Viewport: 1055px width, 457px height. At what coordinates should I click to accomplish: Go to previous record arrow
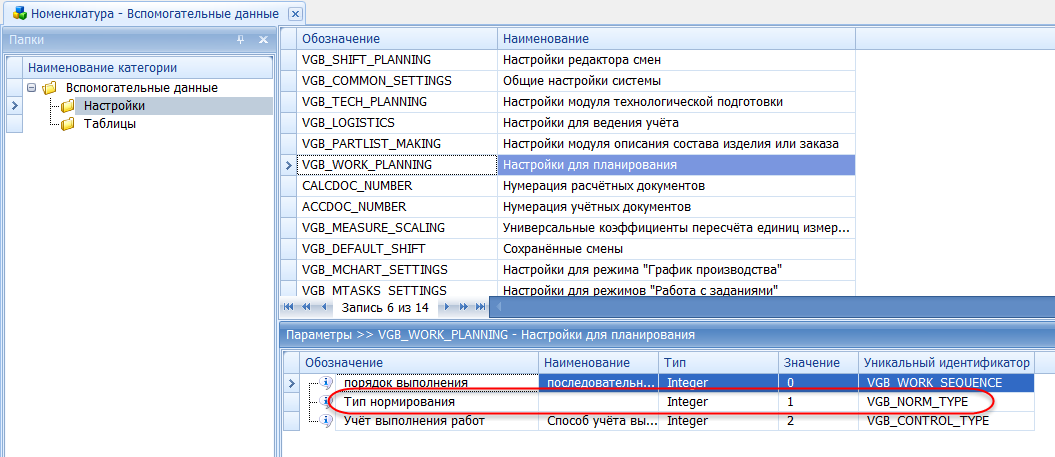pyautogui.click(x=324, y=307)
